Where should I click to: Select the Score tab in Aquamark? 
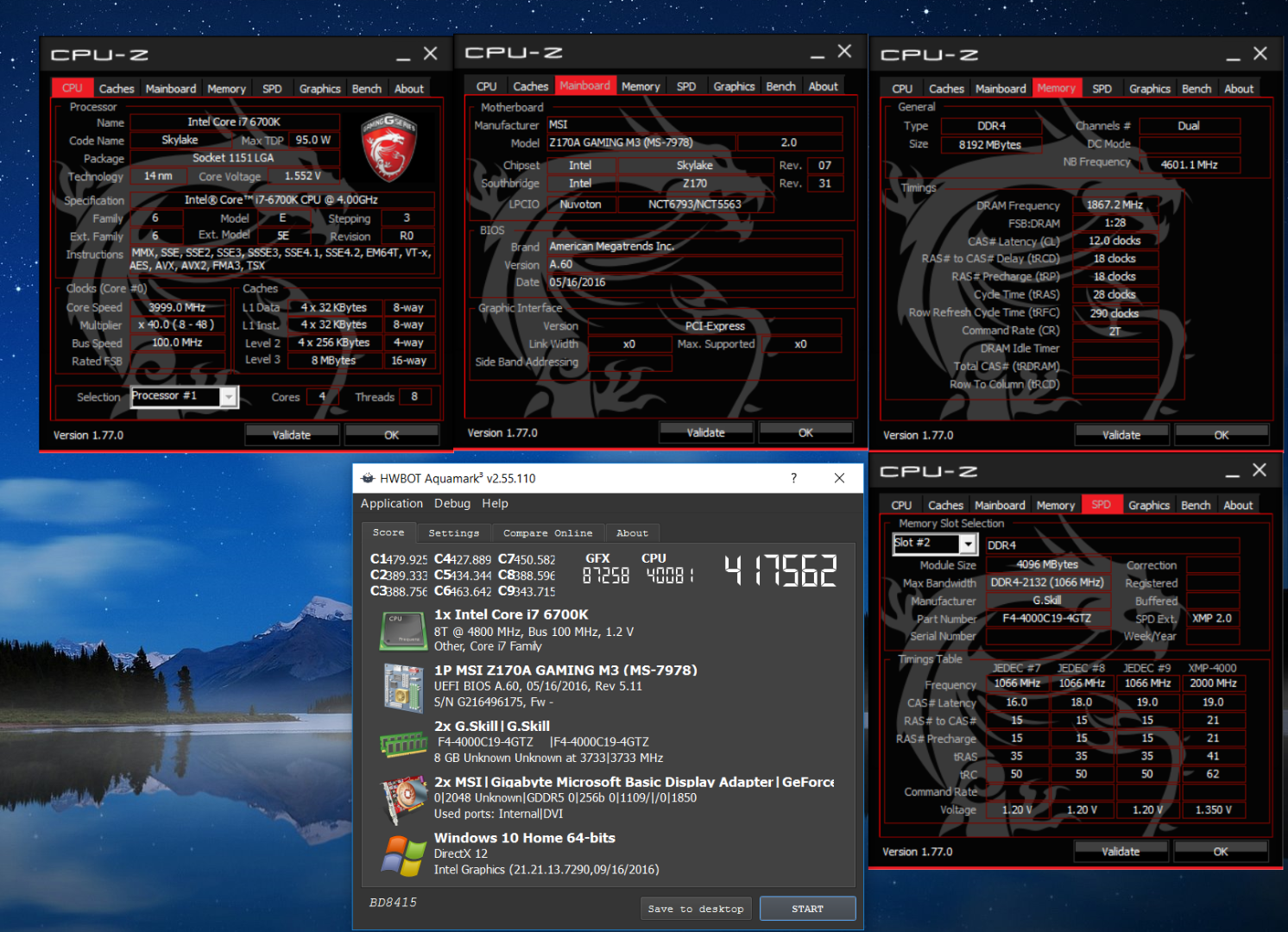388,532
